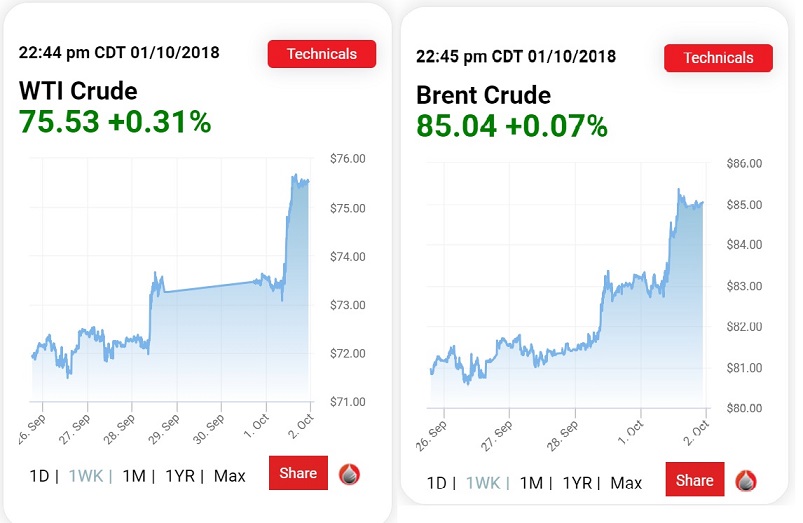Open Technicals for Brent Crude

[718, 58]
